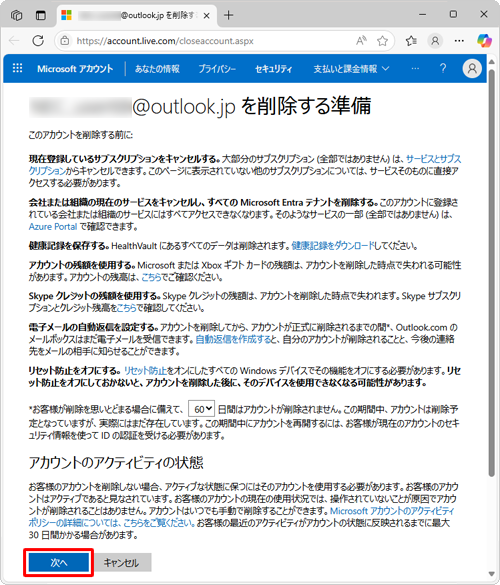Click 健康記録をダウンロード link
This screenshot has height=585, width=500.
click(x=332, y=245)
